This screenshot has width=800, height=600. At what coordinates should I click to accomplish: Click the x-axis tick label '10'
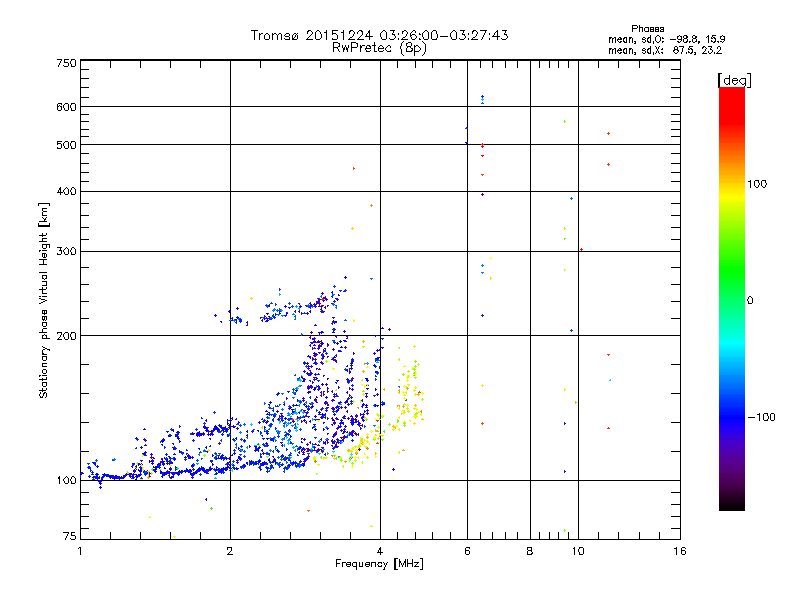pos(578,551)
